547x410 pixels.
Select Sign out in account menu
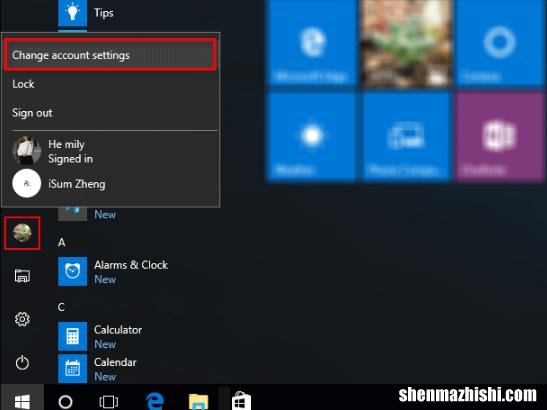32,113
